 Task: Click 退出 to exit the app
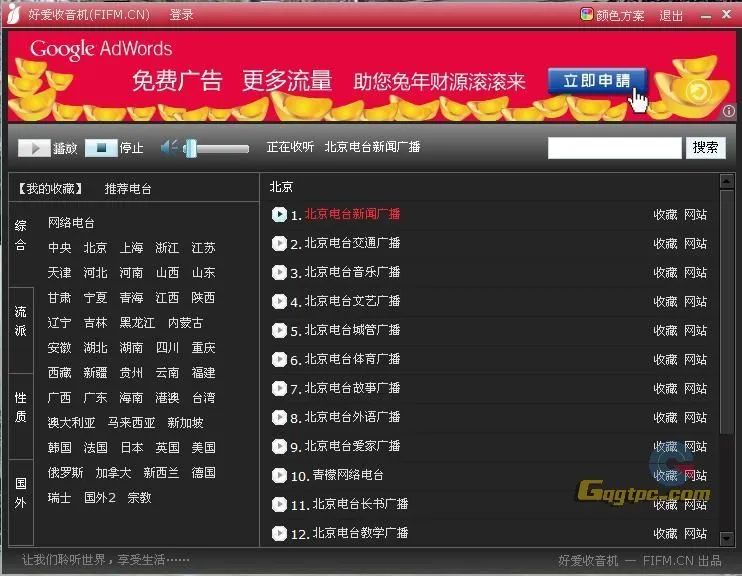coord(671,16)
